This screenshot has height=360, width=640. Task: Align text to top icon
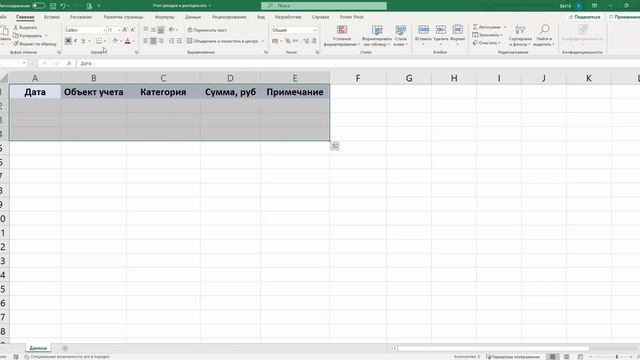[x=146, y=30]
